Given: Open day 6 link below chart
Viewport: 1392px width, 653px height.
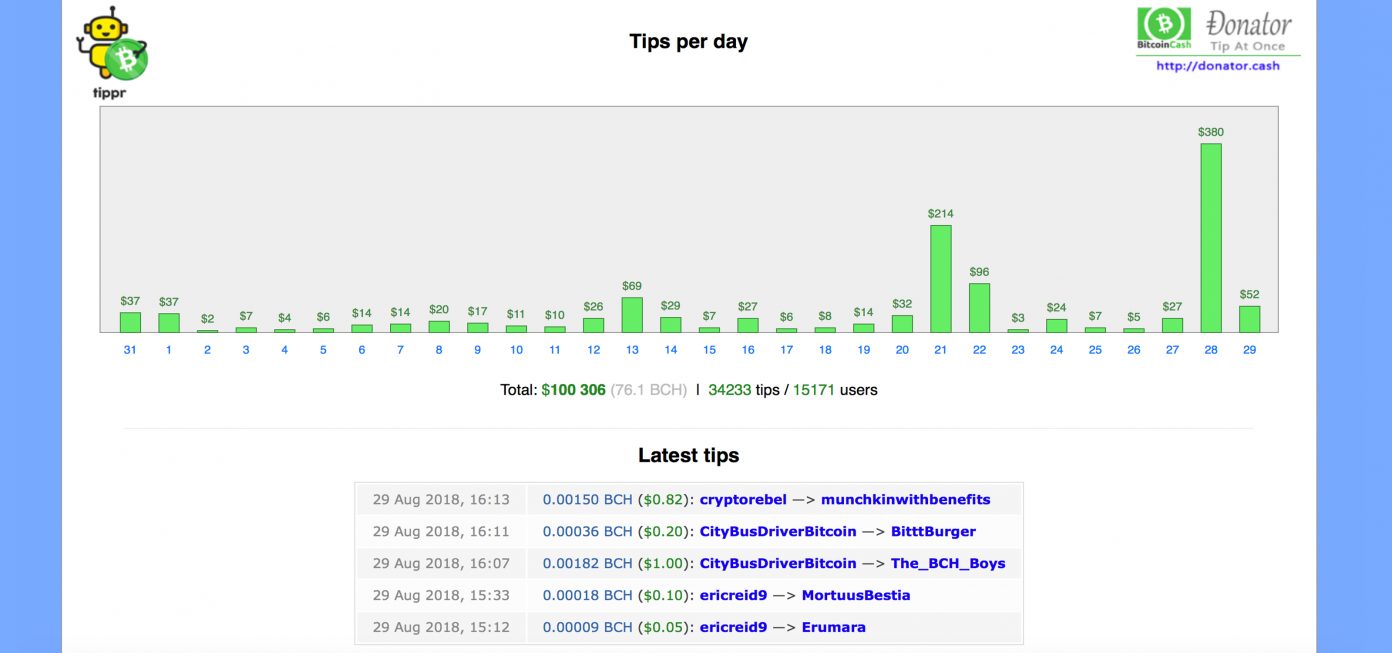Looking at the screenshot, I should point(362,350).
